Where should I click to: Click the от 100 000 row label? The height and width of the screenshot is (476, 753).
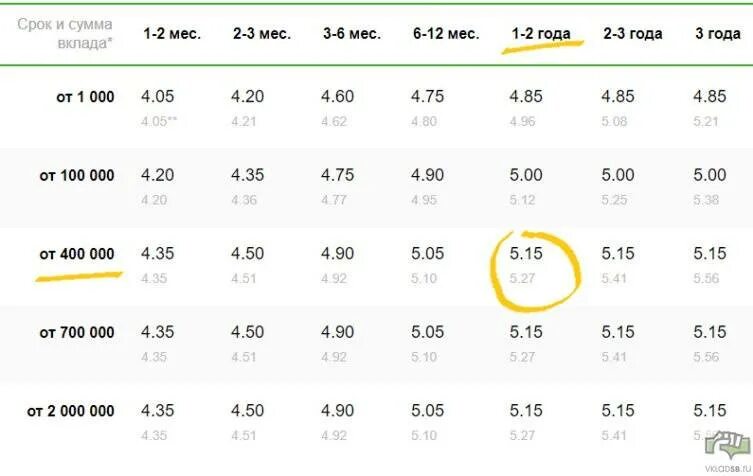(x=77, y=175)
